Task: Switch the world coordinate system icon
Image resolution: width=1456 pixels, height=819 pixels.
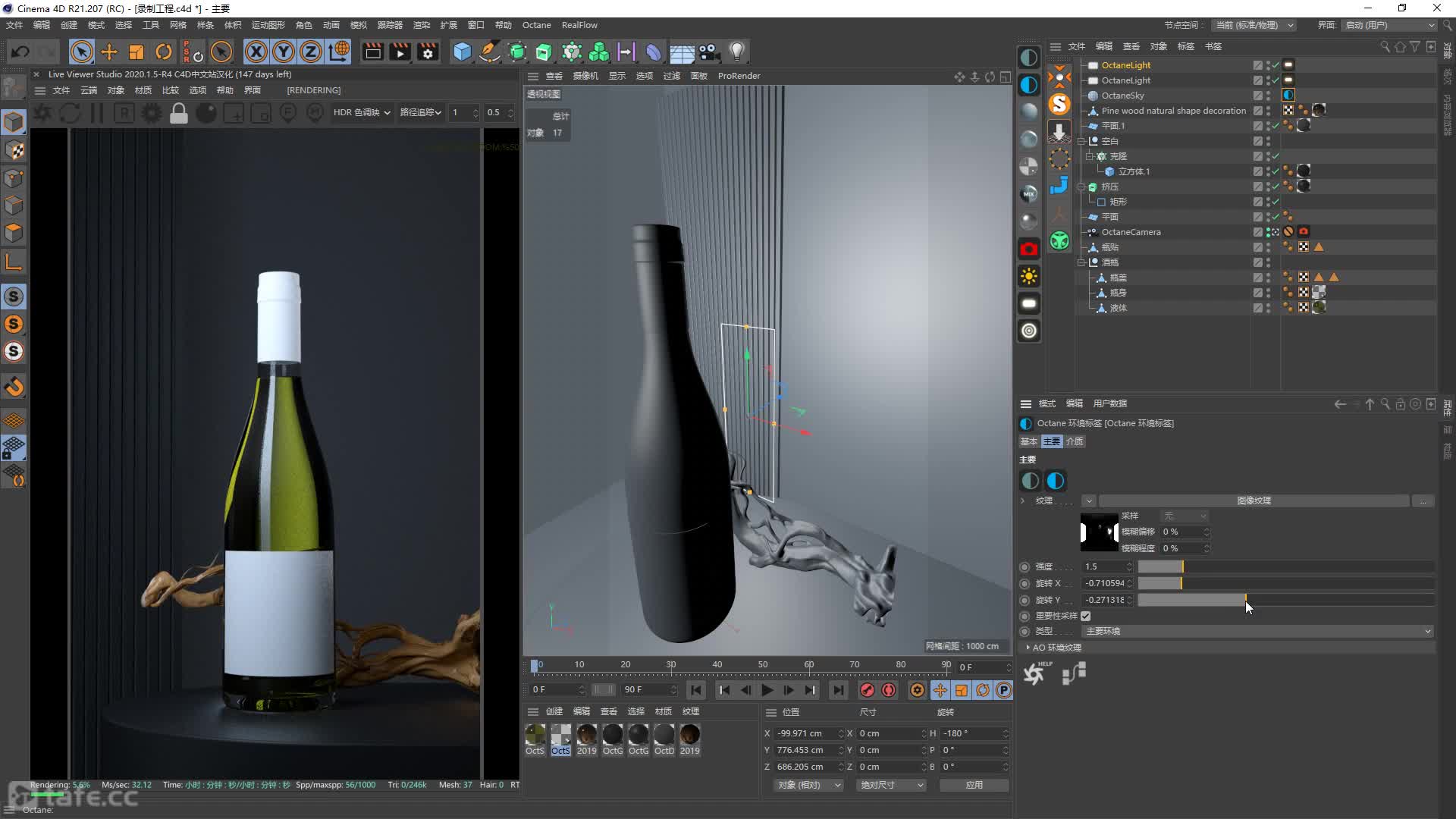Action: [x=339, y=52]
